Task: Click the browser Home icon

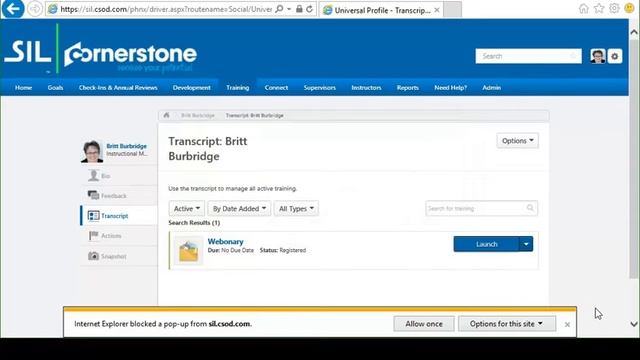Action: (x=584, y=9)
